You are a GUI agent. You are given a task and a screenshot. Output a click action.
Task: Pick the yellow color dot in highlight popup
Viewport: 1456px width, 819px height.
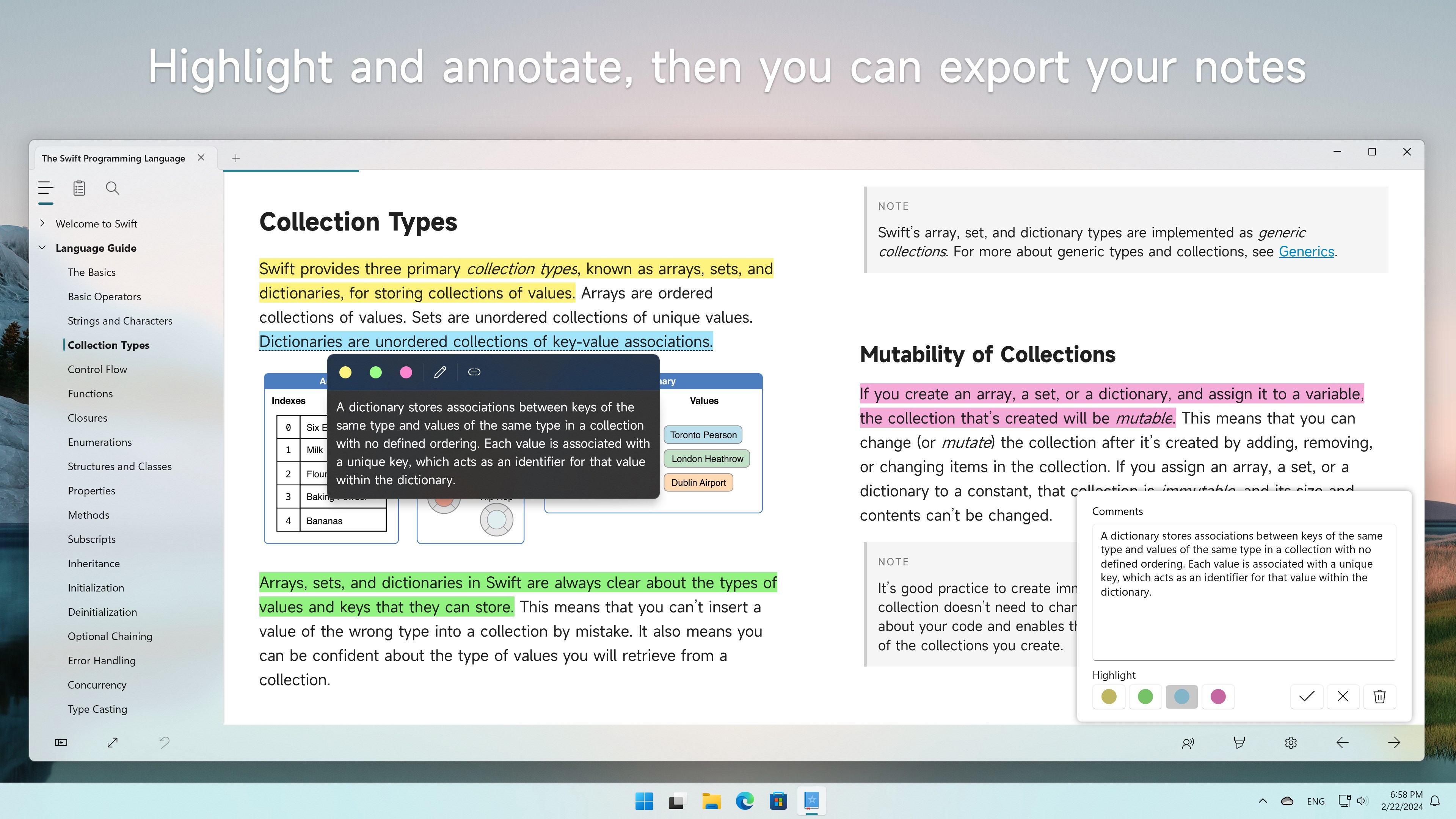point(345,372)
